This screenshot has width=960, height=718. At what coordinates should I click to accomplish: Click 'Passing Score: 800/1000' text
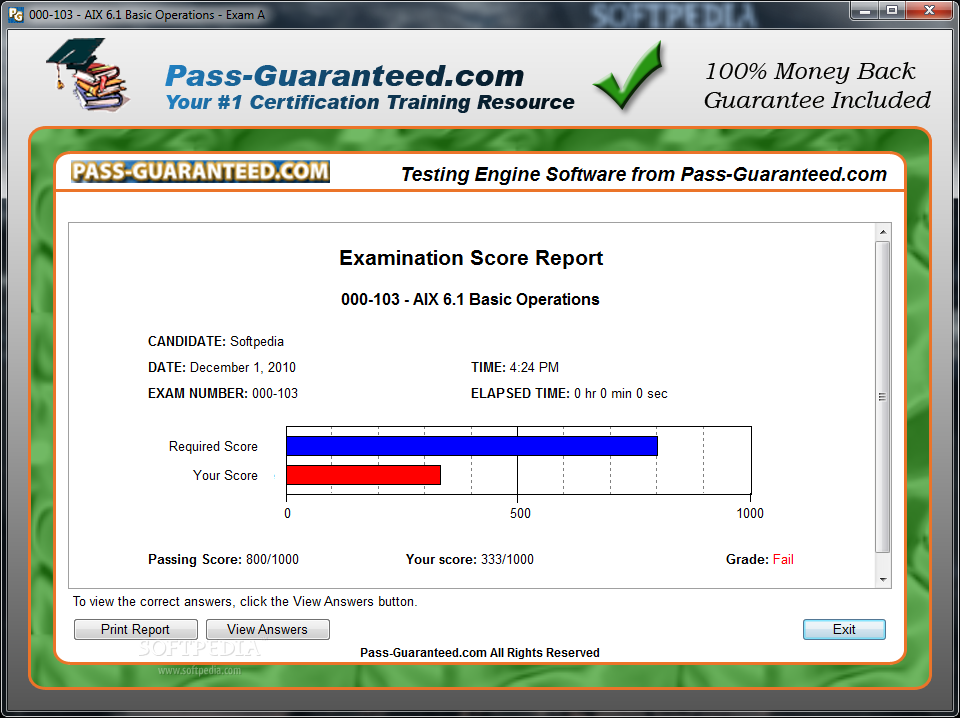pyautogui.click(x=223, y=559)
